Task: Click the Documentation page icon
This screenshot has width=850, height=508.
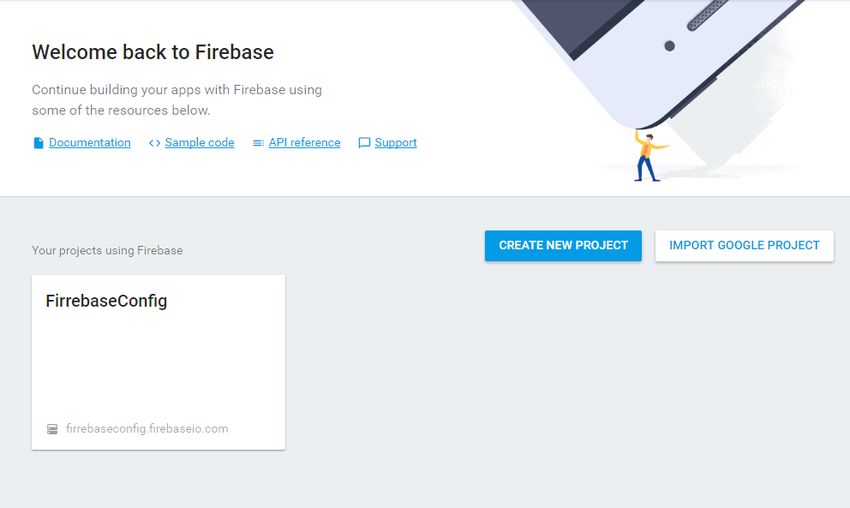Action: click(38, 143)
